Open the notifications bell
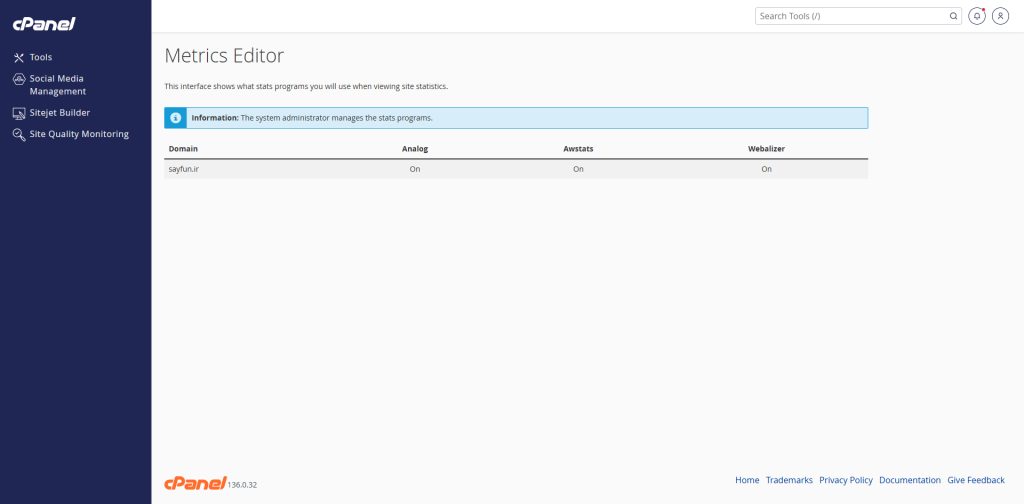This screenshot has width=1024, height=504. [x=976, y=16]
